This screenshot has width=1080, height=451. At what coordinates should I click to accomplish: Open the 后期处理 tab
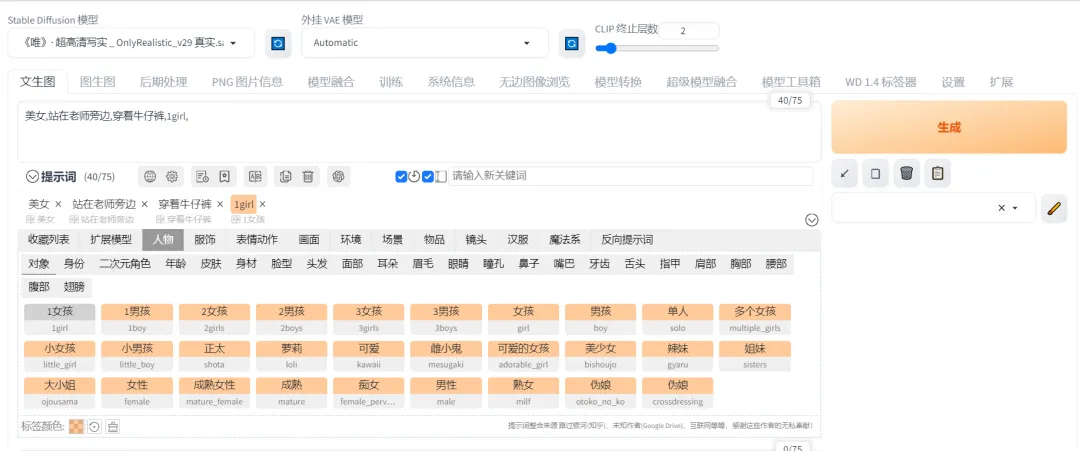163,82
